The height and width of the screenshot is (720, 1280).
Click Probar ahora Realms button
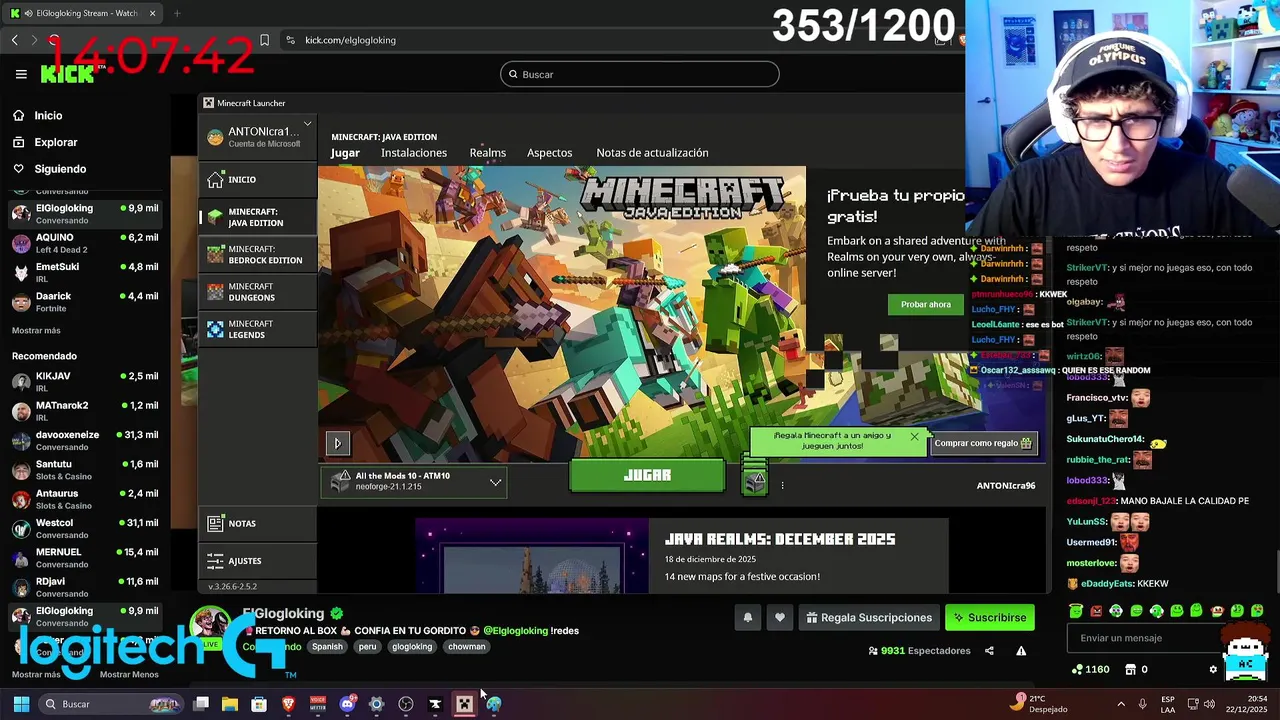[926, 304]
